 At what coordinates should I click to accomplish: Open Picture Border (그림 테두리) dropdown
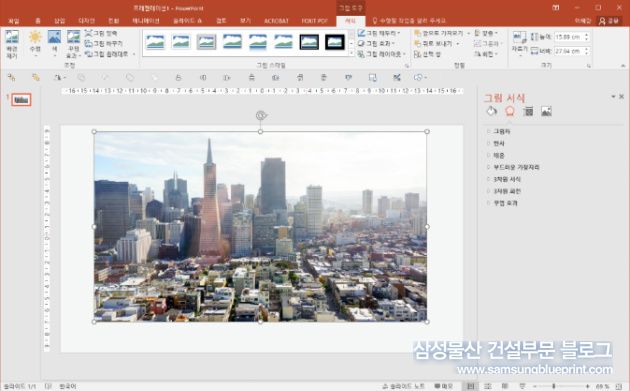click(379, 33)
